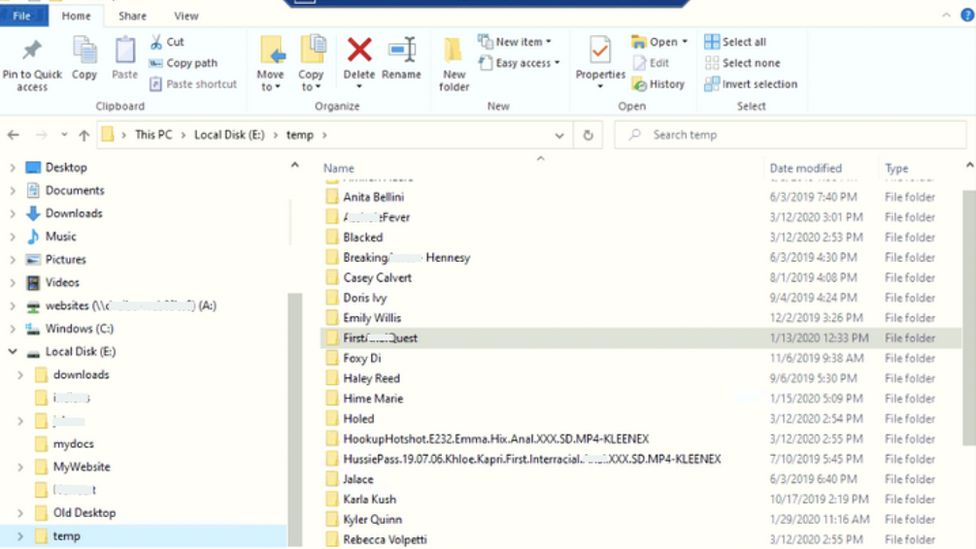Collapse the Local Disk (E:) node
The image size is (976, 549).
pos(12,352)
